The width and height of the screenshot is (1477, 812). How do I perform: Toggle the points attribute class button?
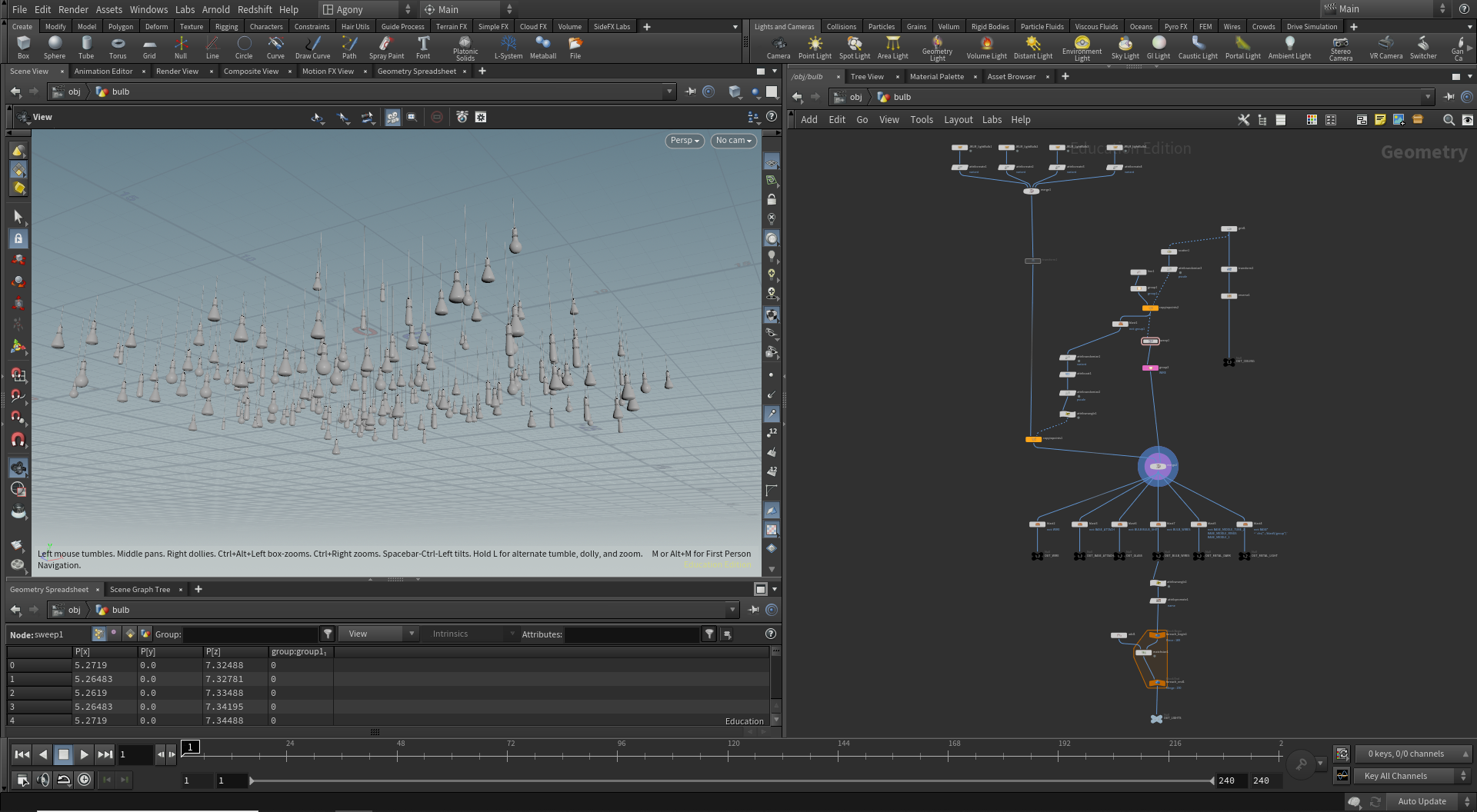click(x=98, y=634)
